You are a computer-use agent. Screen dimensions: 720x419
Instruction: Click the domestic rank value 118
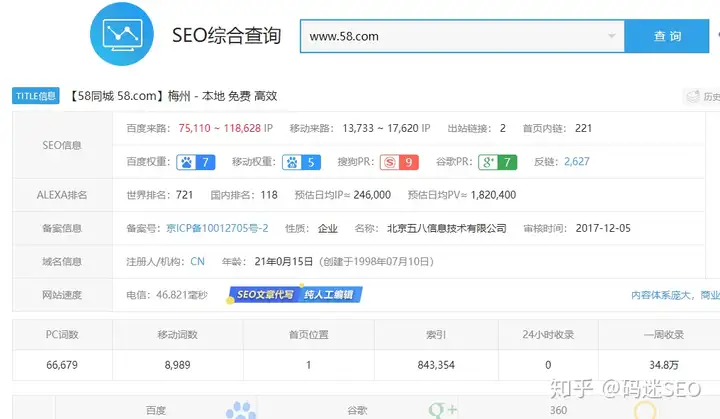coord(269,195)
